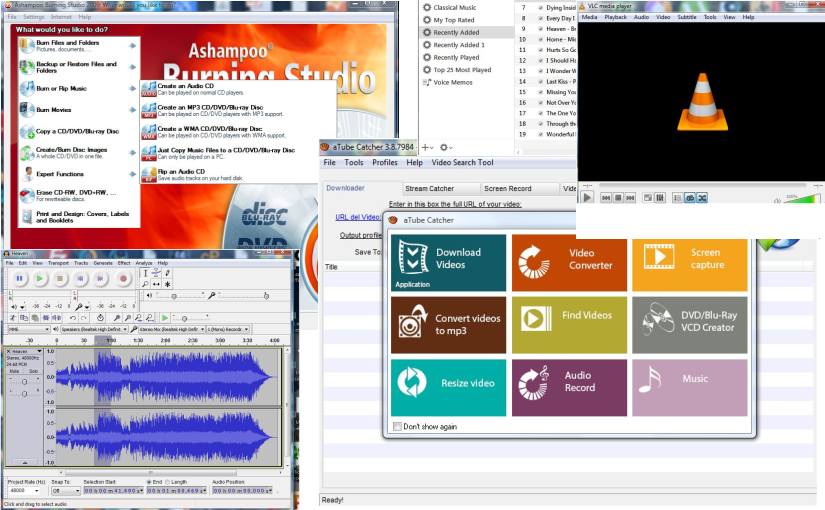Select the End radio button in Audacity
The width and height of the screenshot is (825, 510).
(149, 482)
